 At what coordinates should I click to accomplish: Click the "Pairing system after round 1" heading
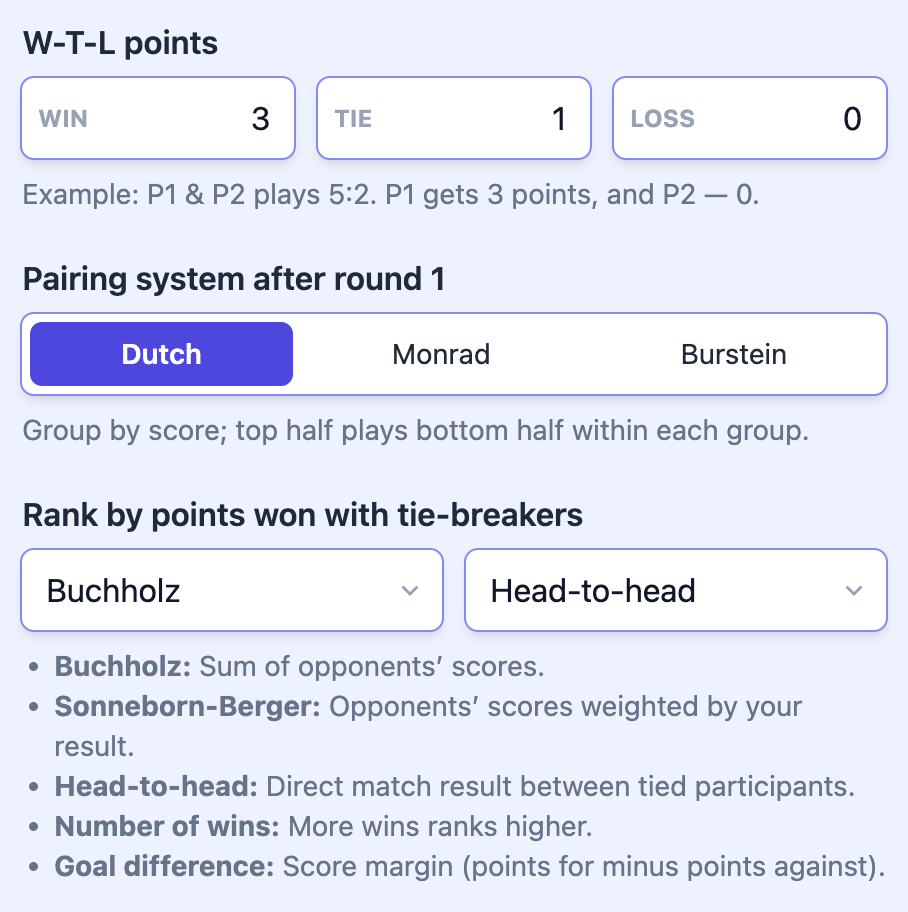[x=234, y=279]
